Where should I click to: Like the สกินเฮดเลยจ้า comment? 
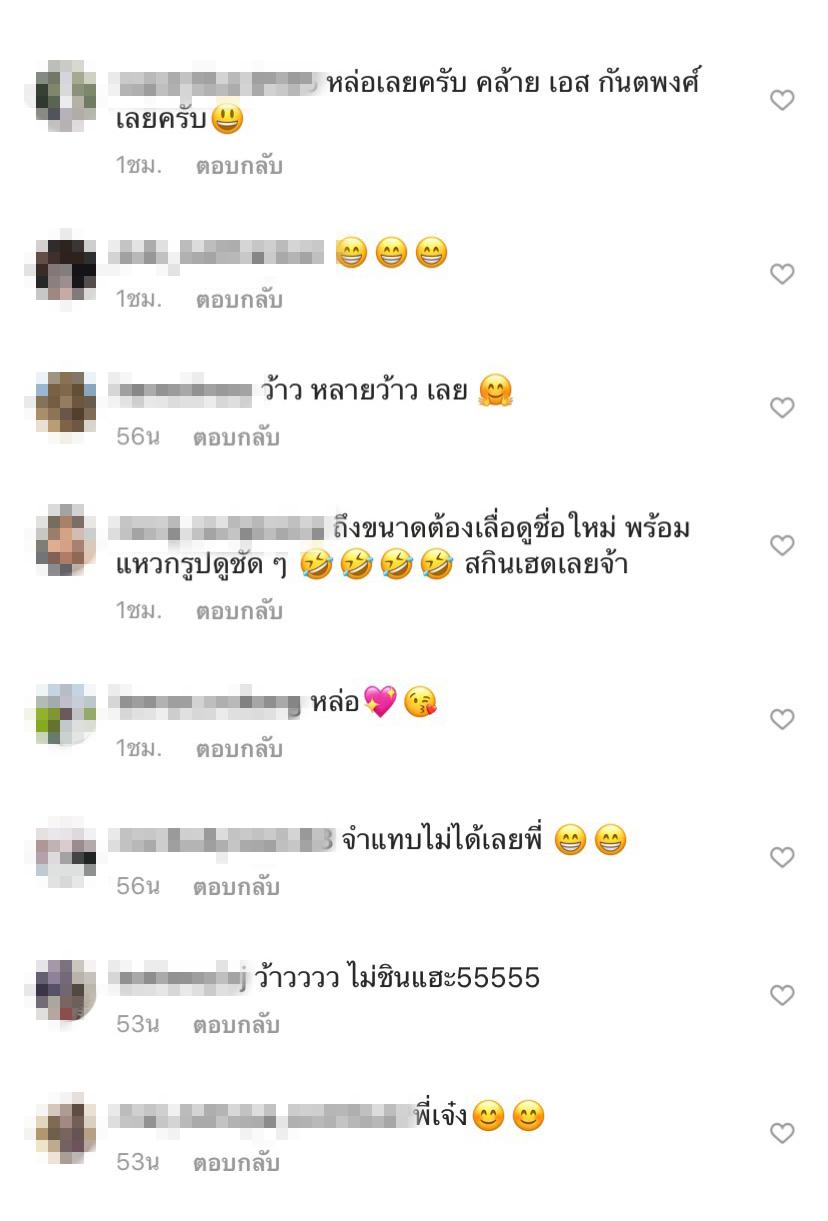click(783, 546)
